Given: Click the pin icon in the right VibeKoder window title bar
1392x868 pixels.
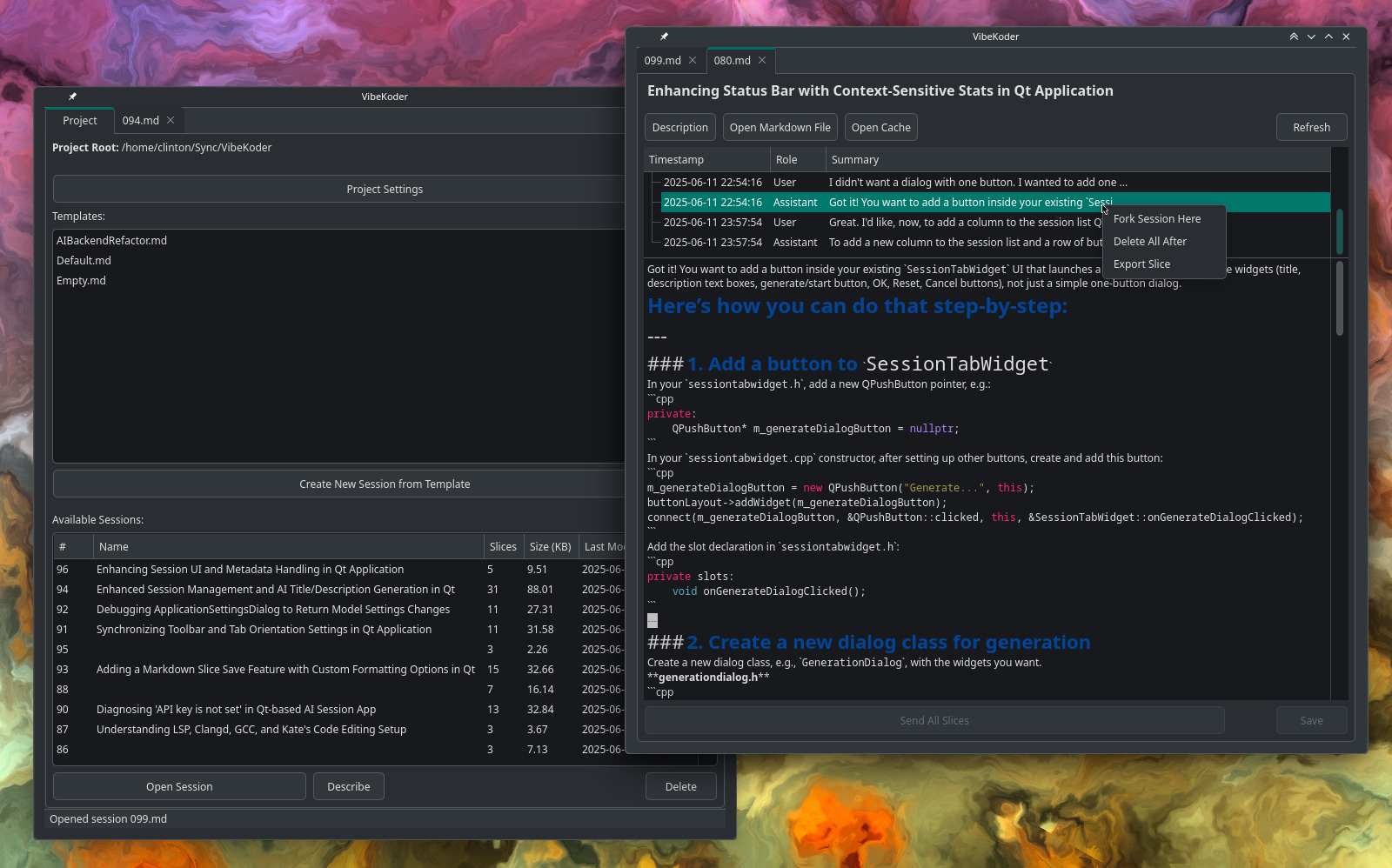Looking at the screenshot, I should pos(664,37).
